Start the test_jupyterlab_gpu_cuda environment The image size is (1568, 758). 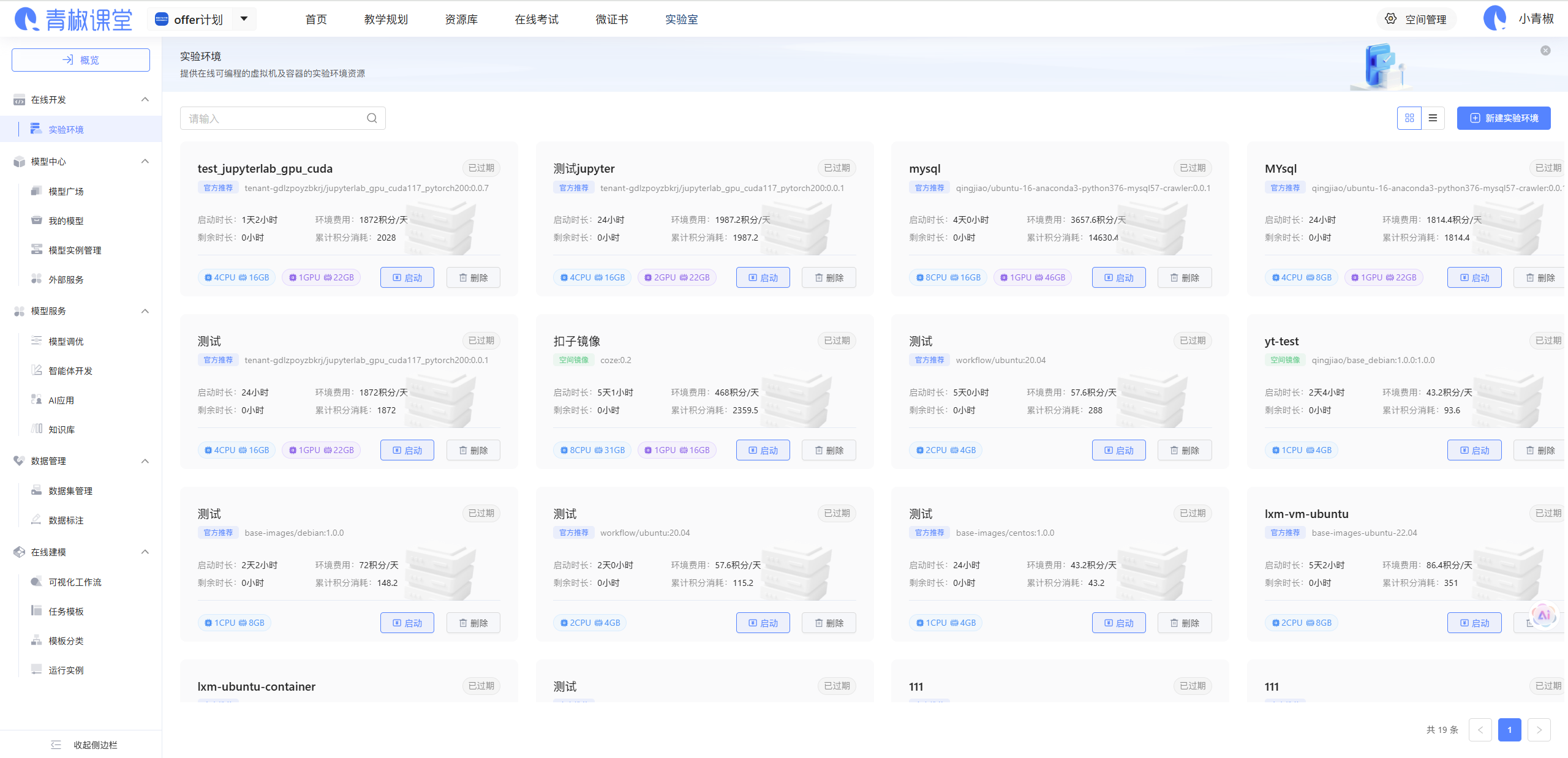point(407,277)
